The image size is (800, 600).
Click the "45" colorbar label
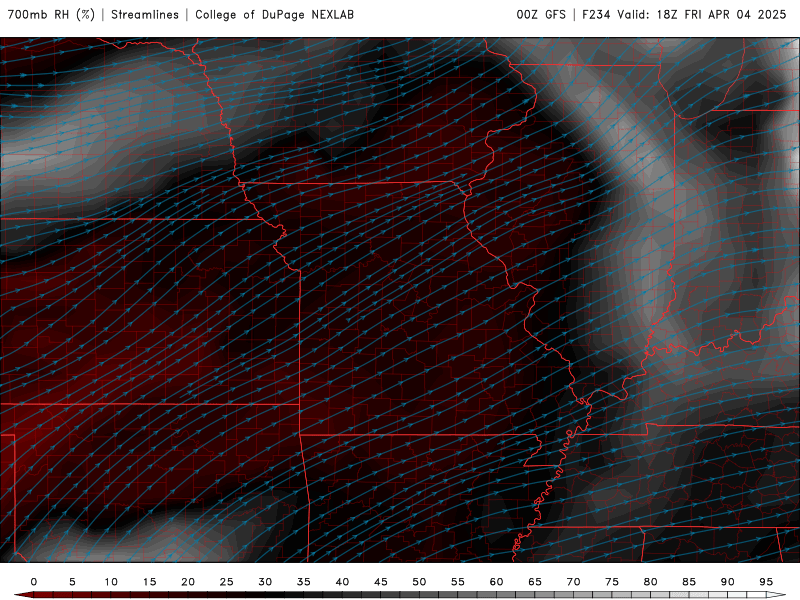(x=381, y=582)
